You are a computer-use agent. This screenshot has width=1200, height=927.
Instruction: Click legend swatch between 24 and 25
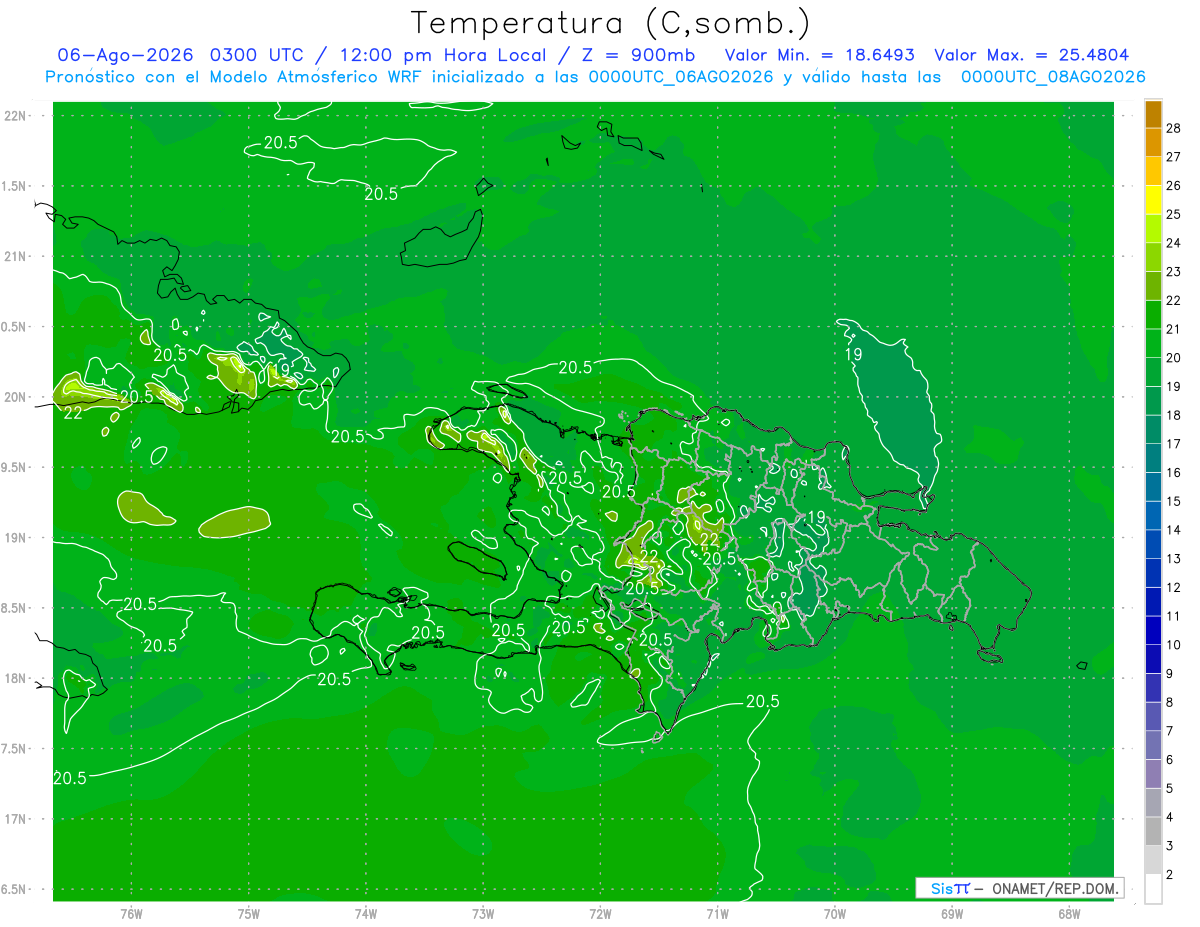[x=1153, y=229]
